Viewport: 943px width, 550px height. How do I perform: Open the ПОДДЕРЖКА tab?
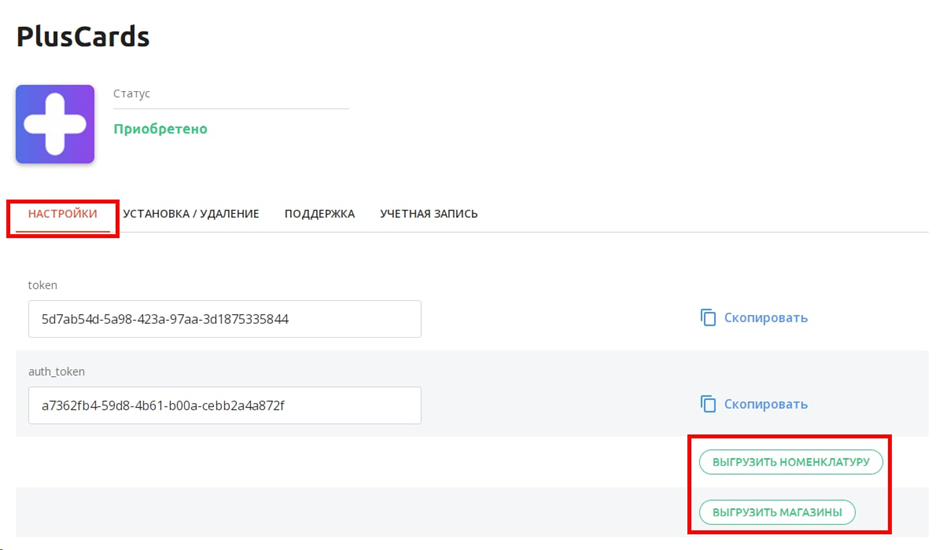tap(319, 214)
